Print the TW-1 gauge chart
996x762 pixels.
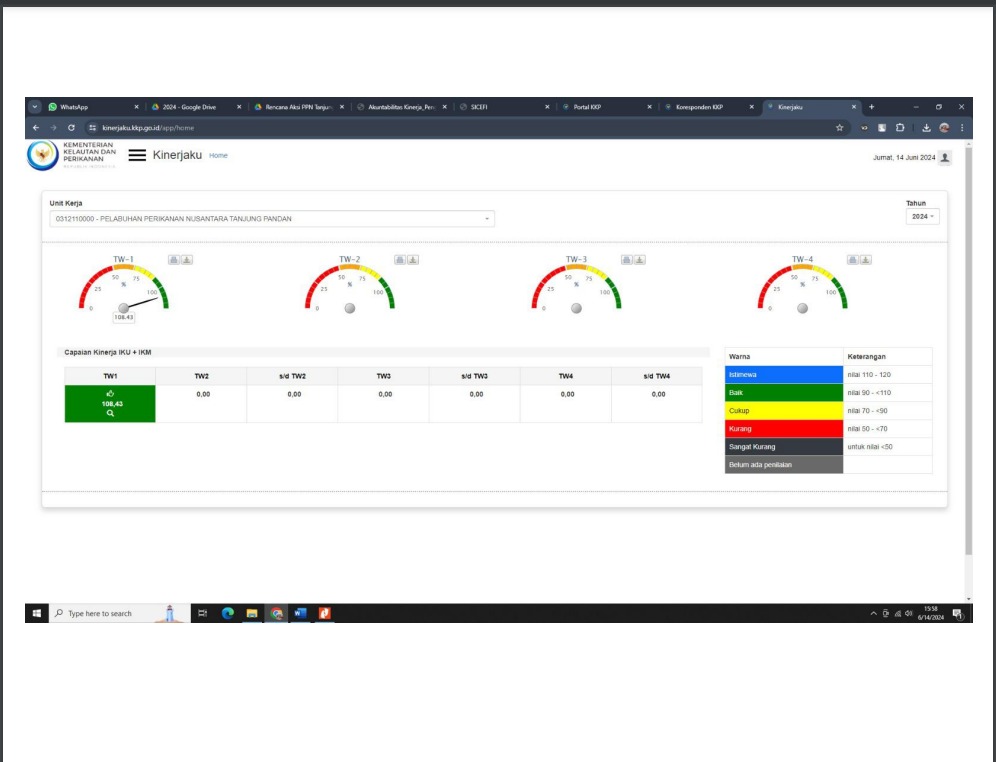[174, 260]
